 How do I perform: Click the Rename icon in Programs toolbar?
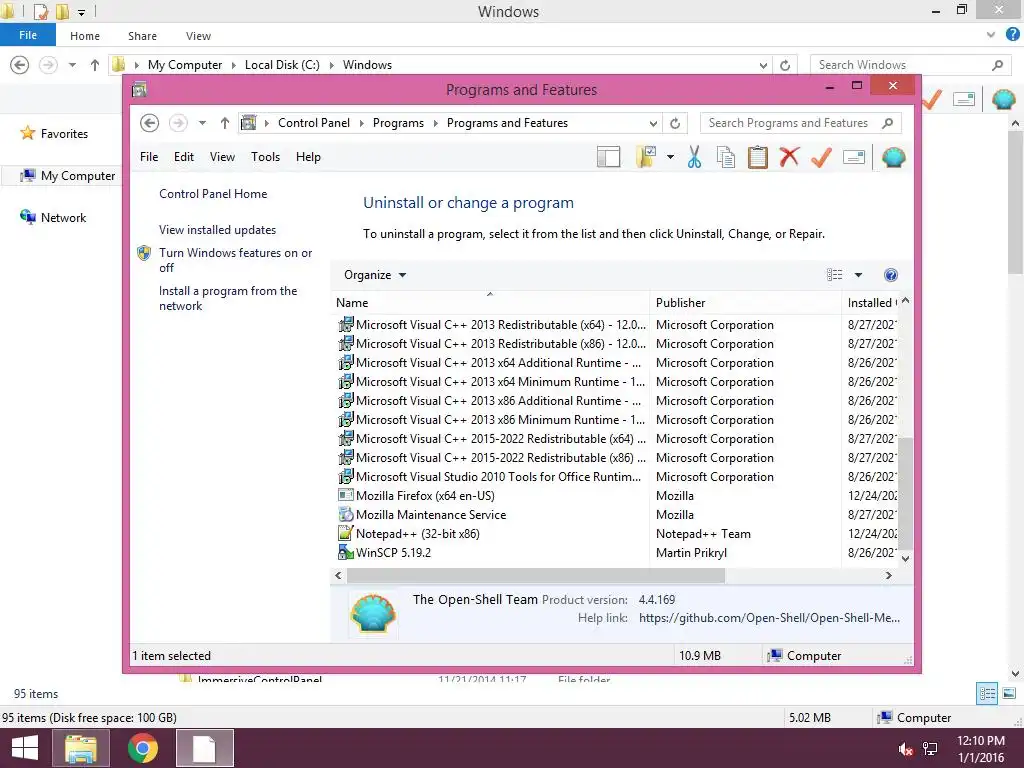(x=854, y=157)
